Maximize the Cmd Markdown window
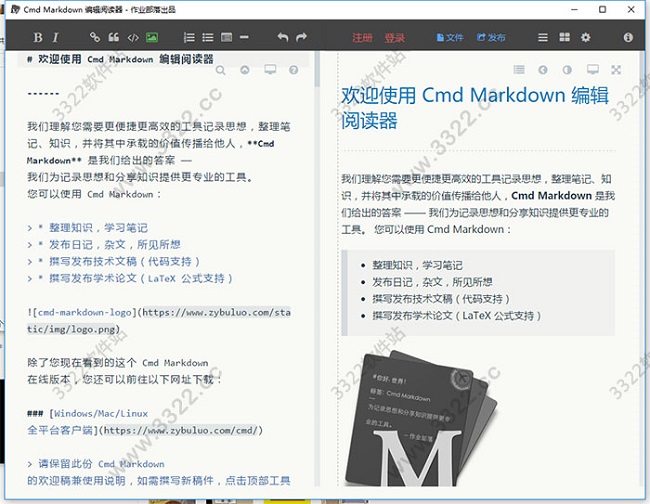 tap(602, 9)
